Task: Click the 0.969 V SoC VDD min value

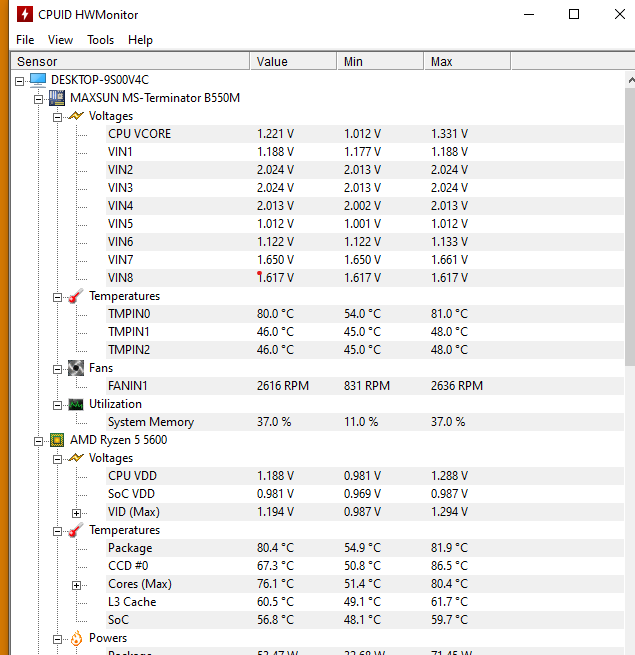Action: pyautogui.click(x=362, y=494)
